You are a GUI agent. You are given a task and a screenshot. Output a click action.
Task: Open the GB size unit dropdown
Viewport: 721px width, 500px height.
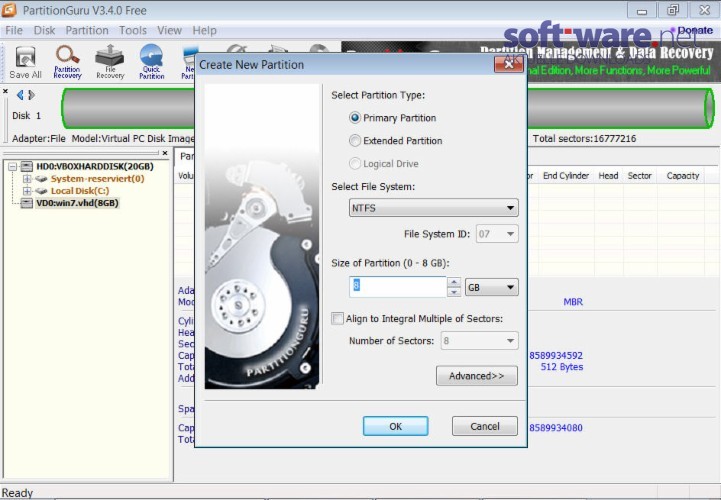492,287
